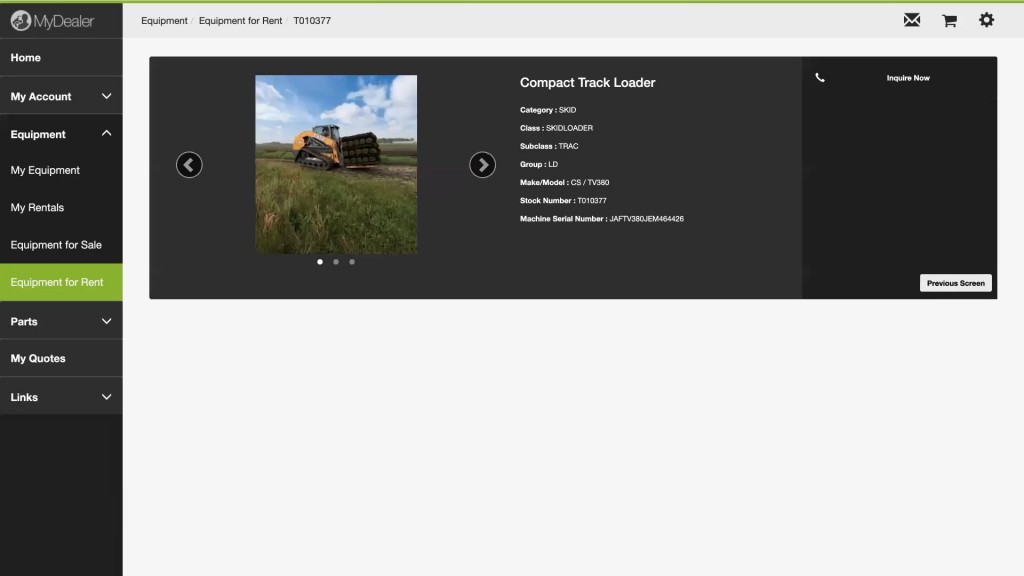Select the first carousel dot
This screenshot has height=576, width=1024.
point(320,262)
